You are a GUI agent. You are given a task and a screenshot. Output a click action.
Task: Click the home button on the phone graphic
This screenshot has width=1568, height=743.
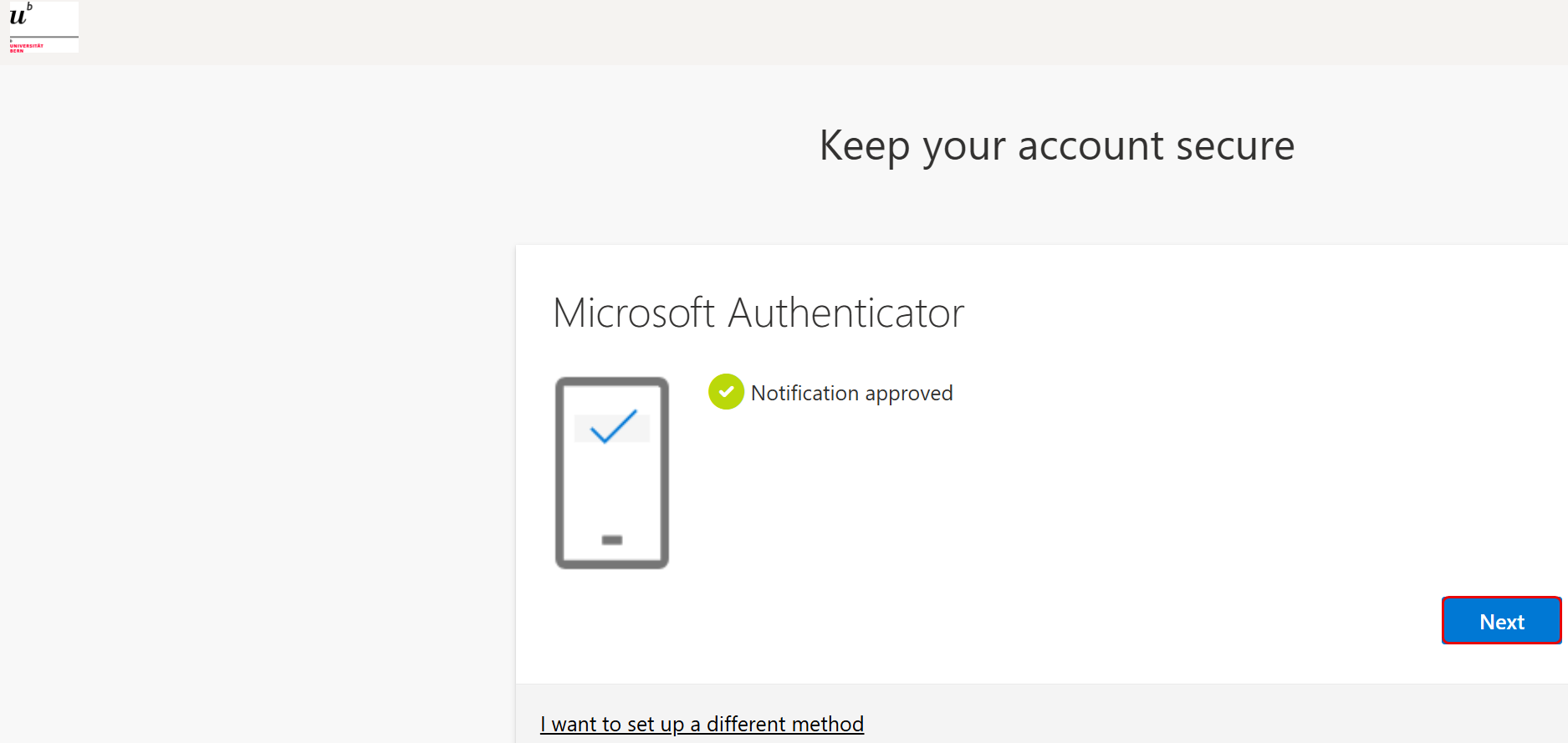[612, 540]
